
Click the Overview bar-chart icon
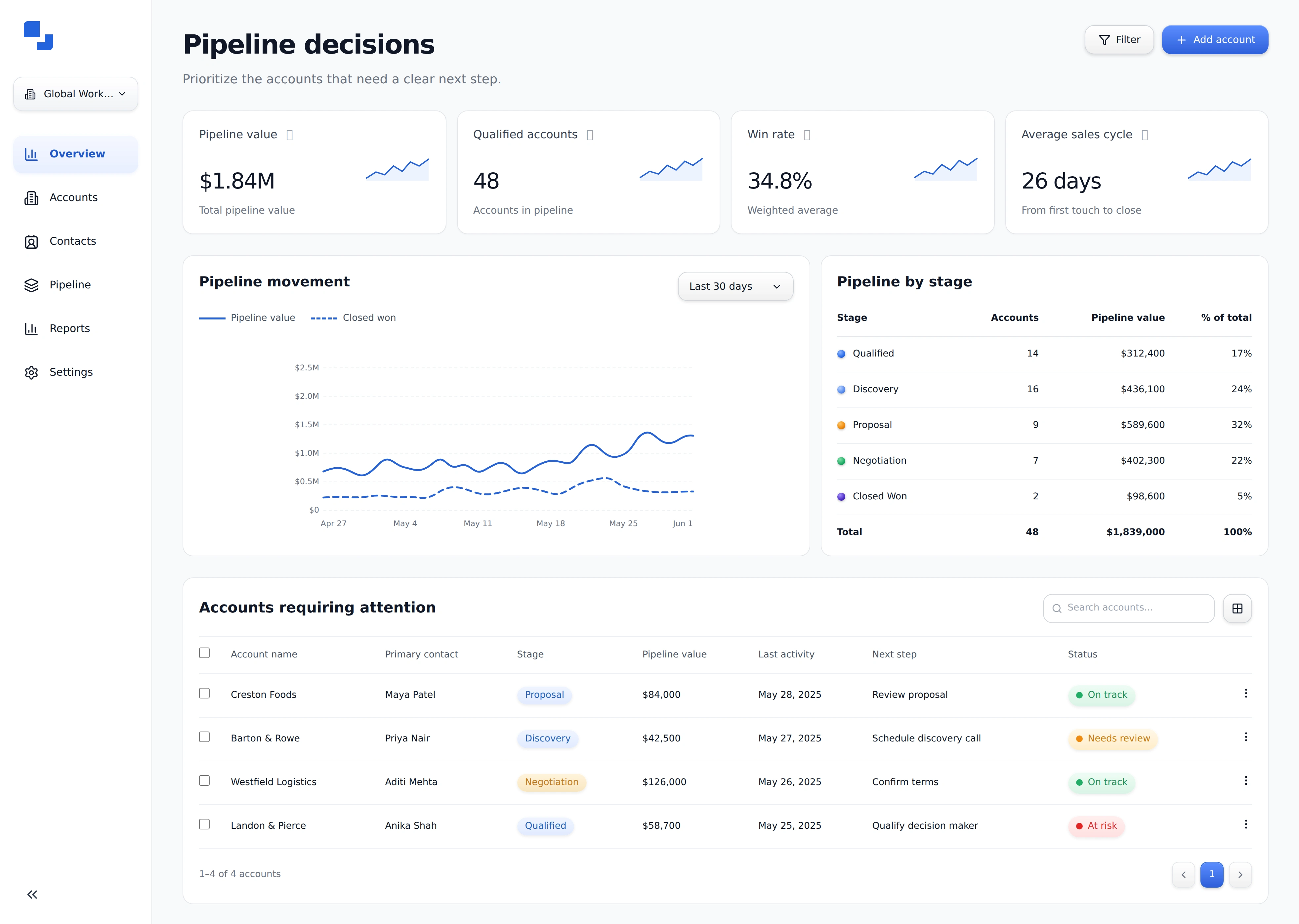click(31, 154)
